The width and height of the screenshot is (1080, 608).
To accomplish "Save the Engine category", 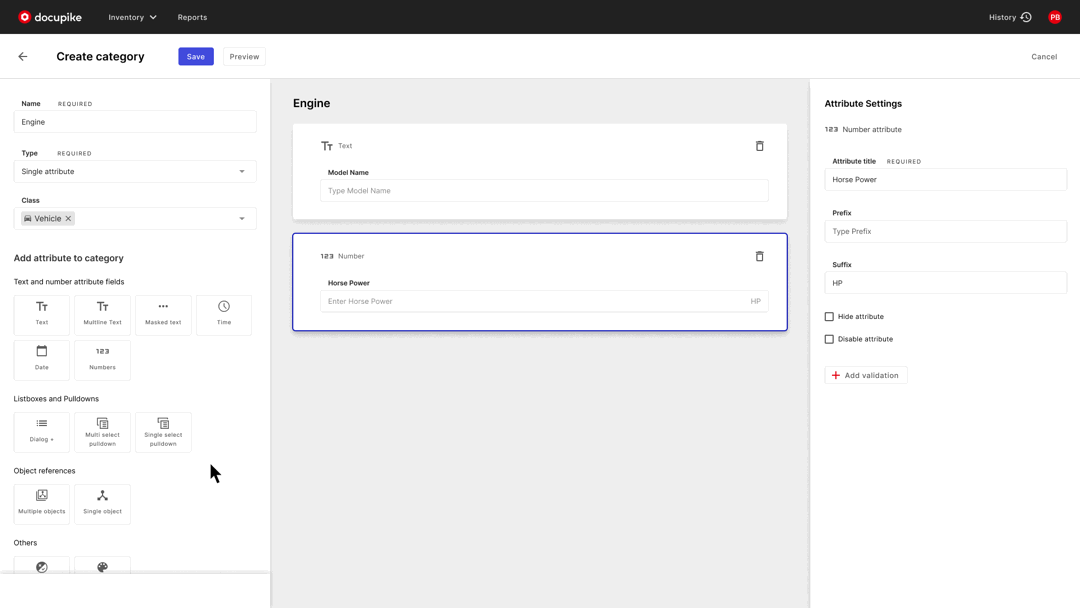I will (195, 56).
